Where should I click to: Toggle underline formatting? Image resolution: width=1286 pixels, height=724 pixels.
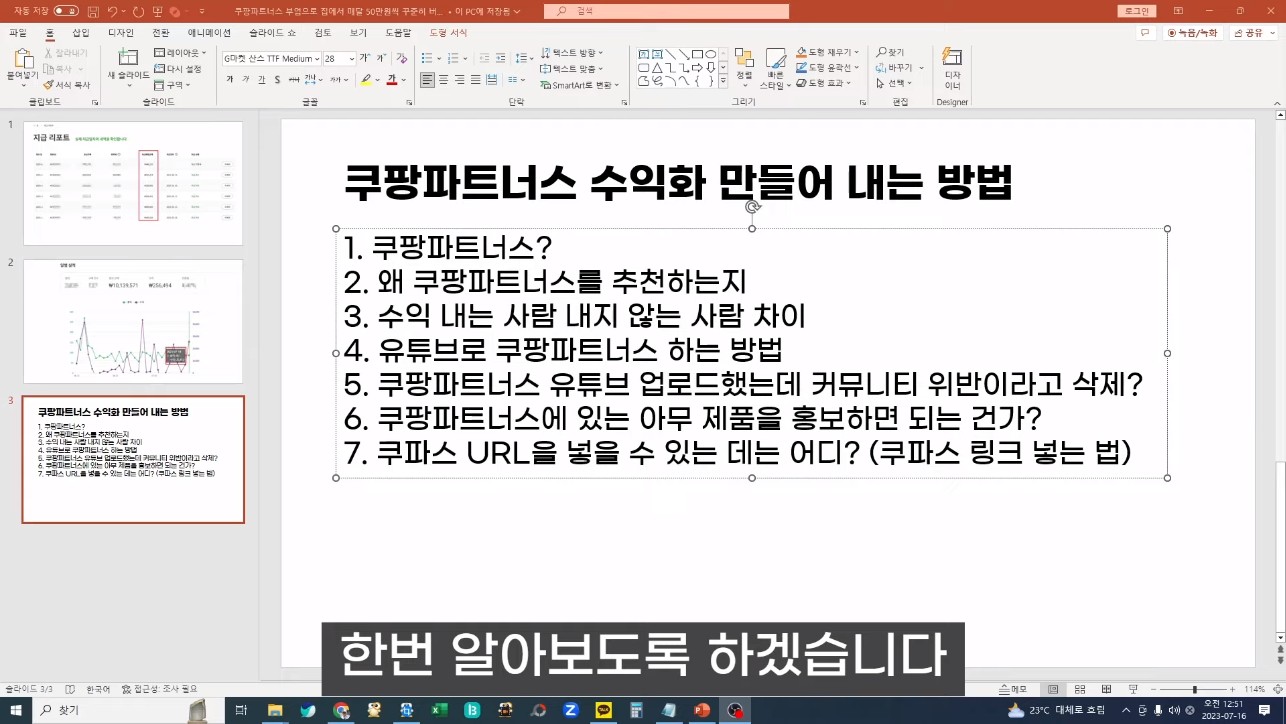pyautogui.click(x=261, y=79)
